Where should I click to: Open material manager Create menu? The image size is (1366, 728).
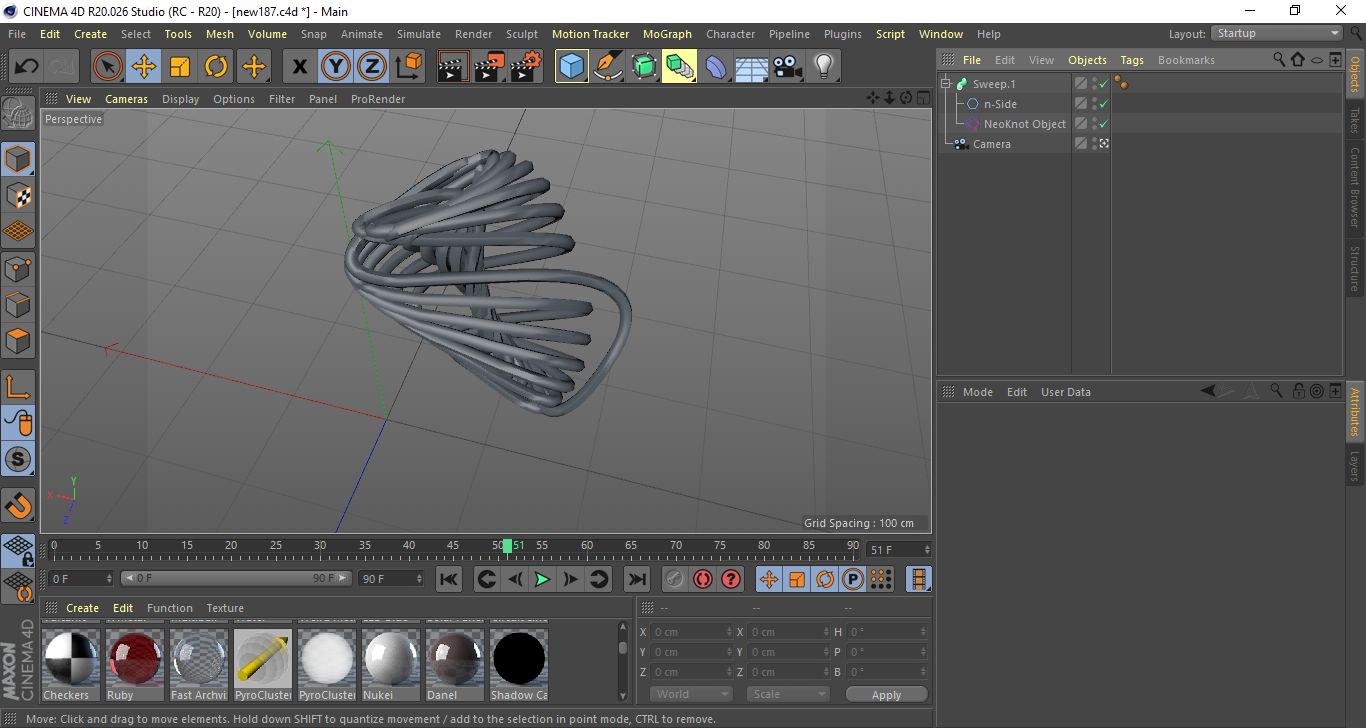click(x=83, y=608)
